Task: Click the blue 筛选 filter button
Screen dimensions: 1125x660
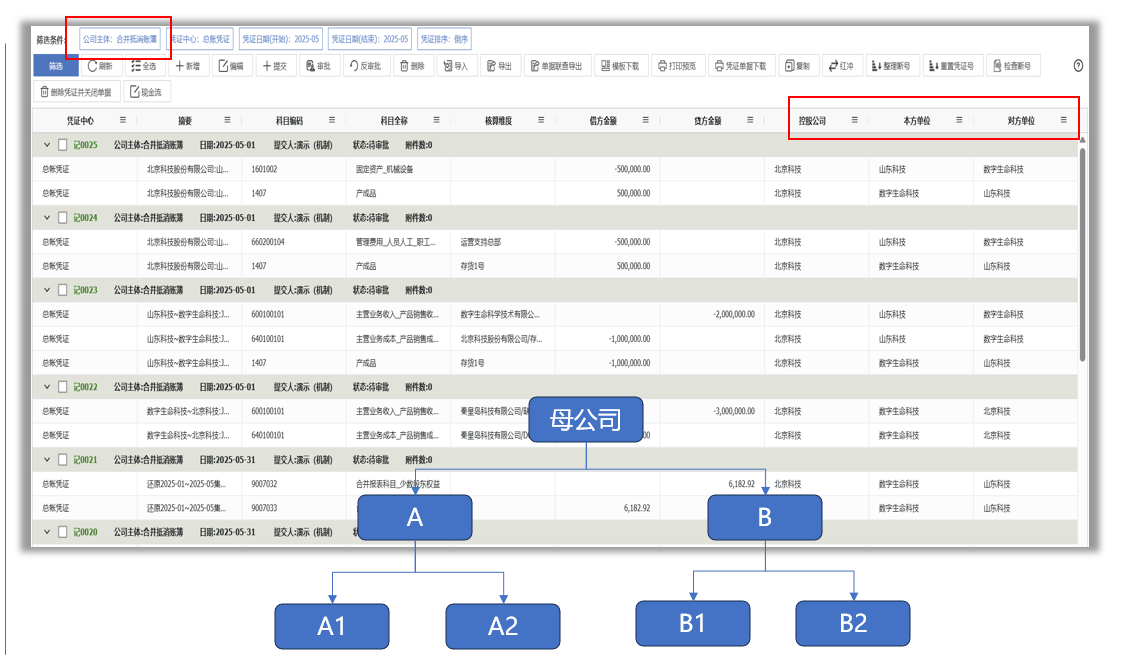Action: coord(56,66)
